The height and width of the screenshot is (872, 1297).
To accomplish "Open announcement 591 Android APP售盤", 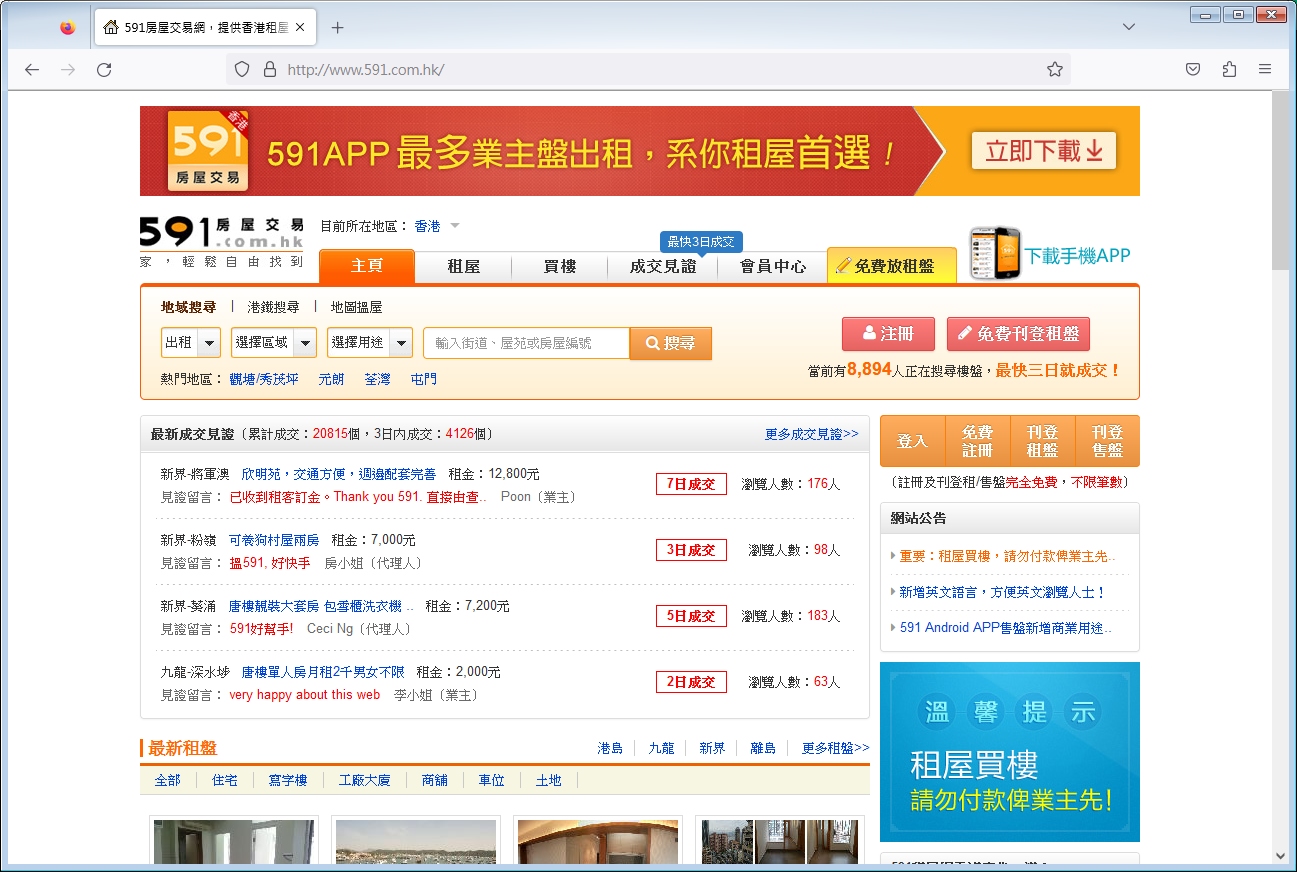I will [1005, 628].
